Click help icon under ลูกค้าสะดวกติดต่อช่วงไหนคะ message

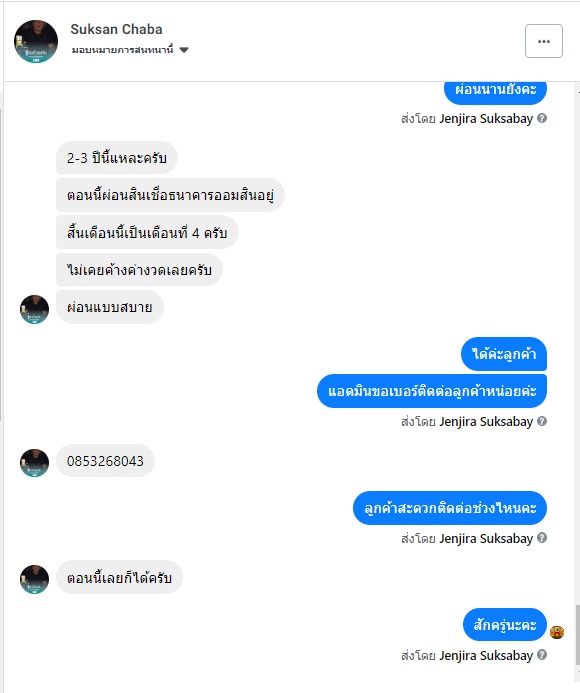coord(542,538)
